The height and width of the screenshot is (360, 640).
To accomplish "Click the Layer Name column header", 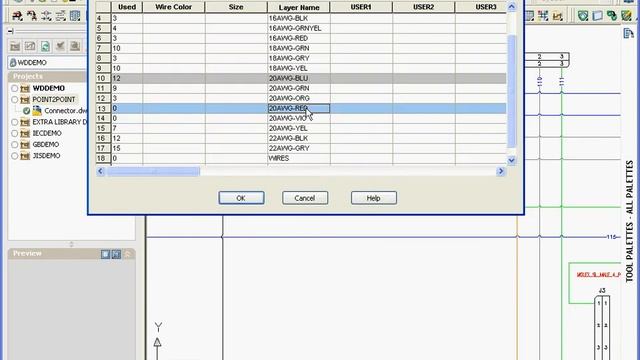I will tap(299, 7).
